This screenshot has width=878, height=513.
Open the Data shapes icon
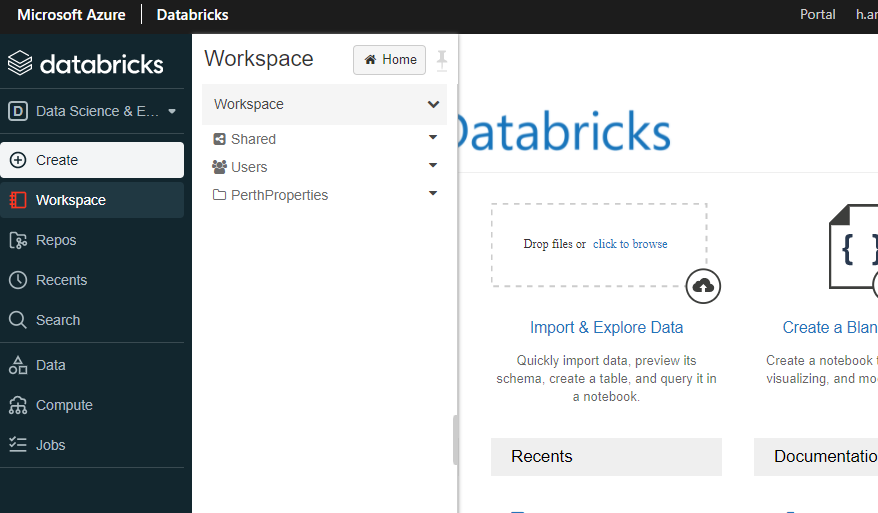pos(18,365)
